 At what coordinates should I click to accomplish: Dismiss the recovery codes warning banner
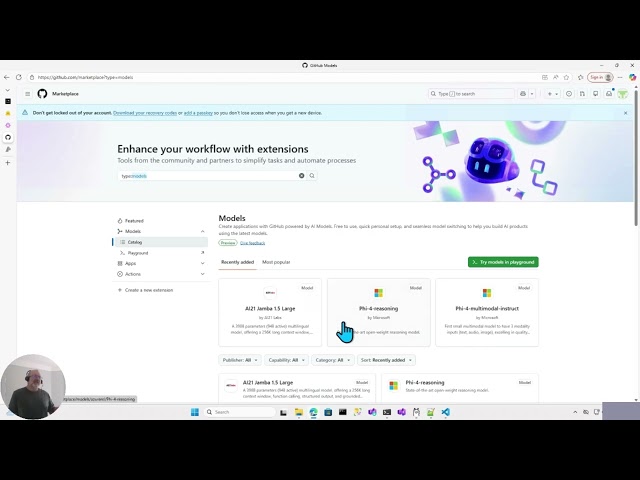click(x=625, y=113)
